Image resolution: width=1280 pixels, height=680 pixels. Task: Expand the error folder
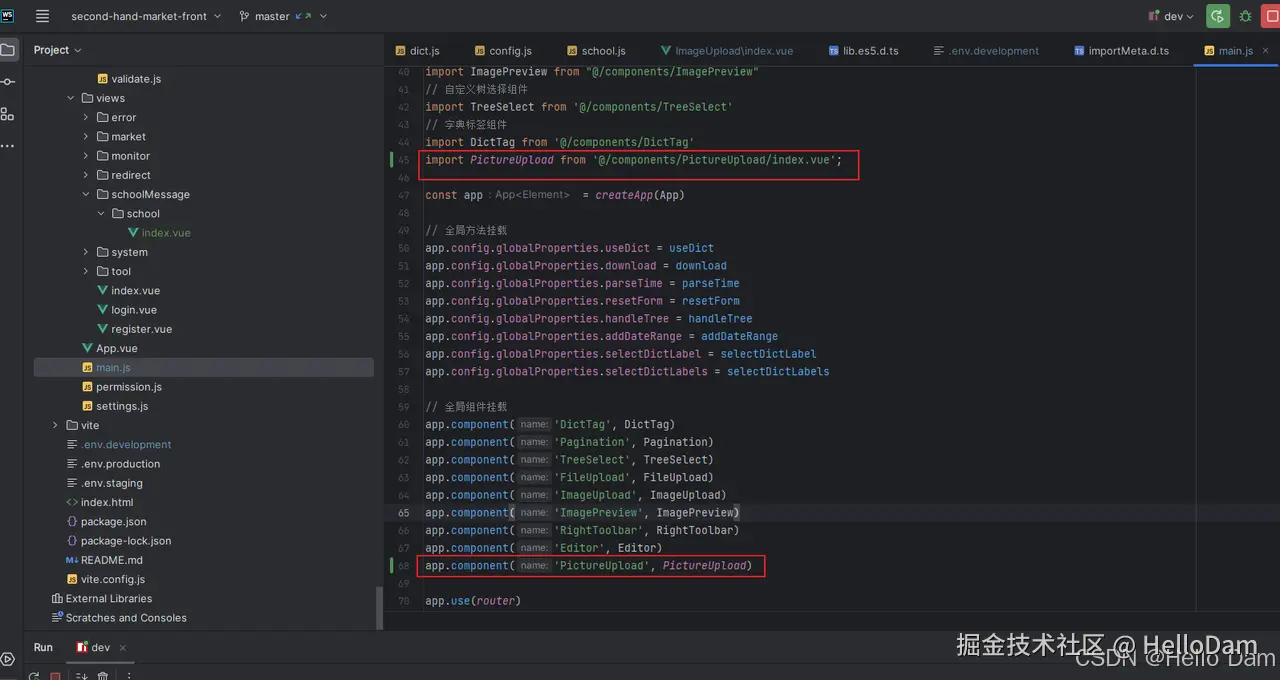[x=86, y=117]
